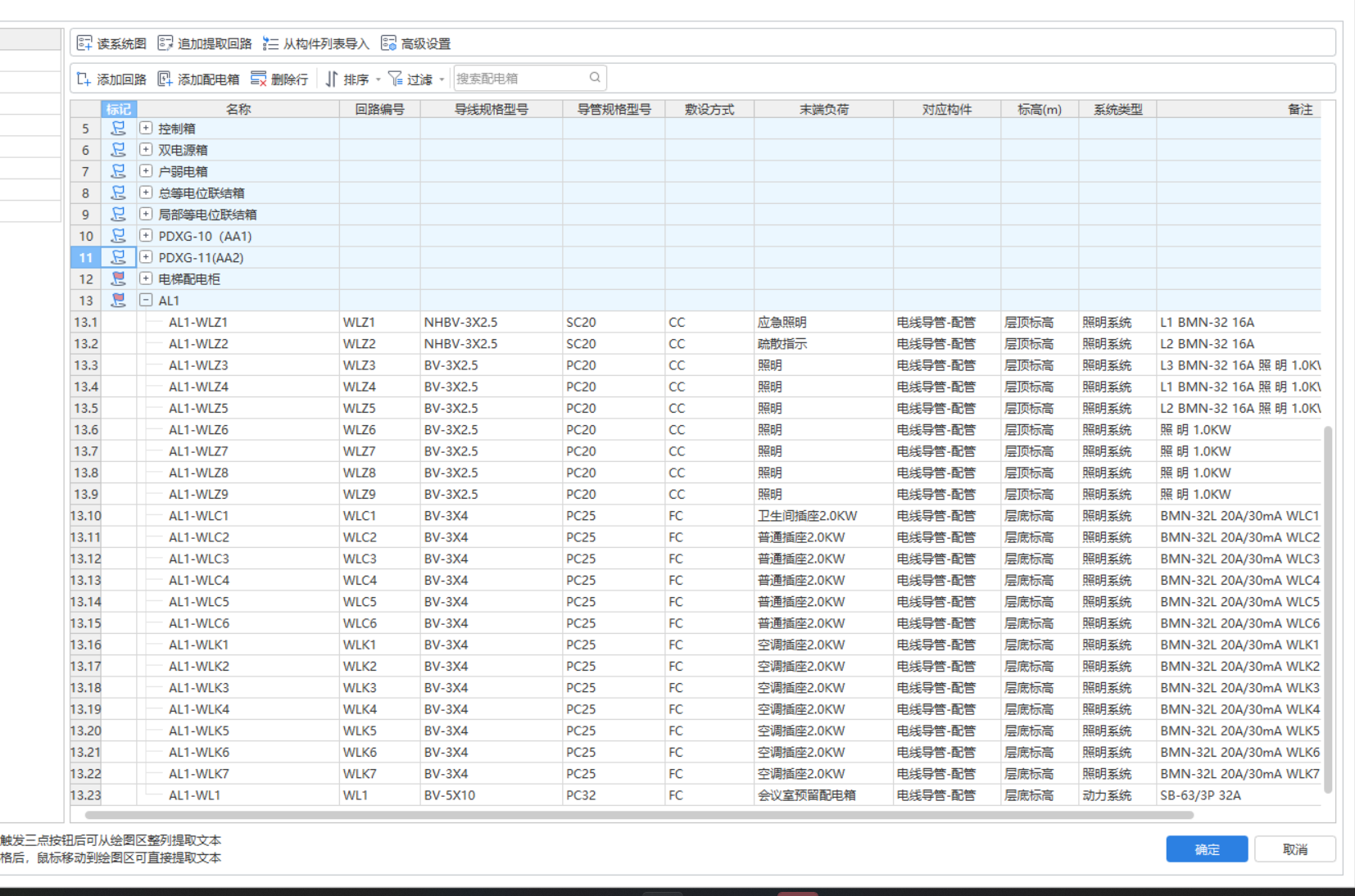This screenshot has height=896, width=1355.
Task: Click the 会议室预留配电箱 cell
Action: (824, 795)
